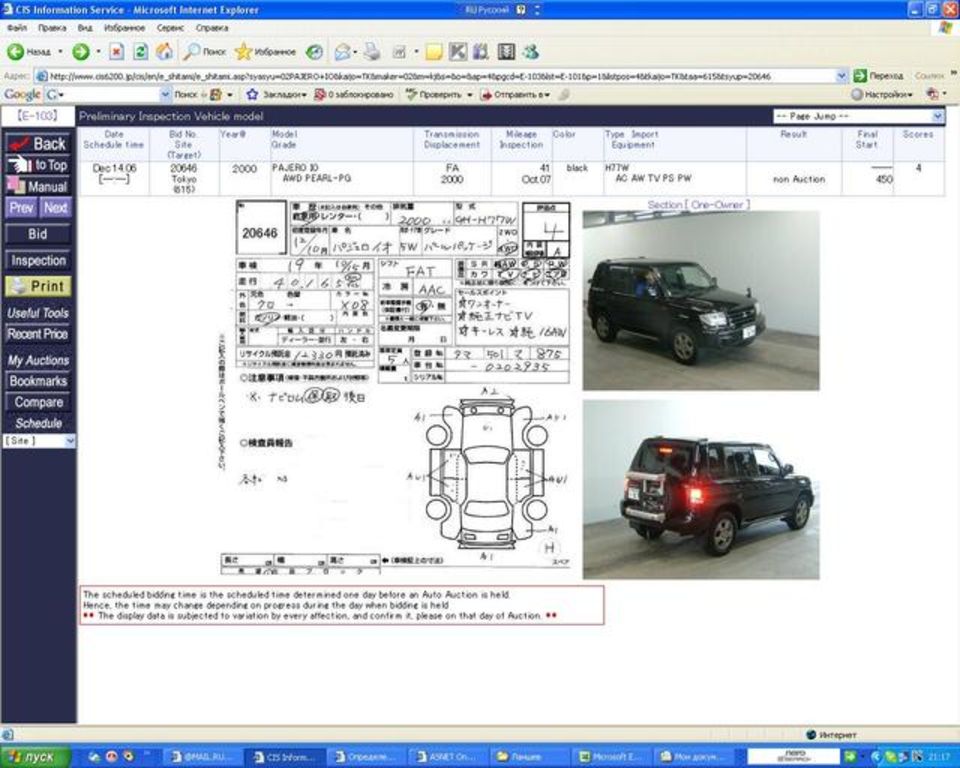Click the IE Refresh page icon
Viewport: 960px width, 768px height.
point(140,51)
